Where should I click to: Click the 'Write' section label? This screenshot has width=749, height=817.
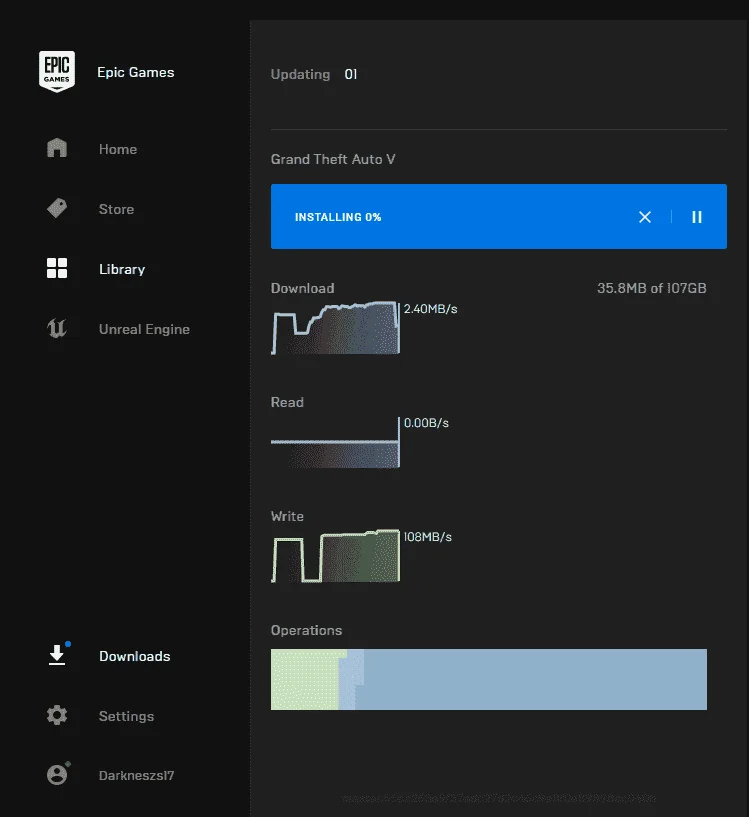[287, 516]
